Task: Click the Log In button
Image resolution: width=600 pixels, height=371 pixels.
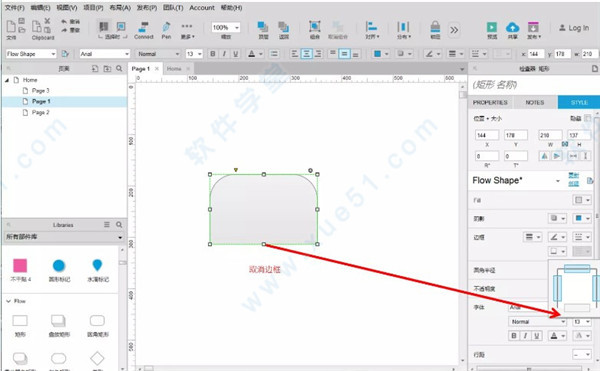Action: 574,28
